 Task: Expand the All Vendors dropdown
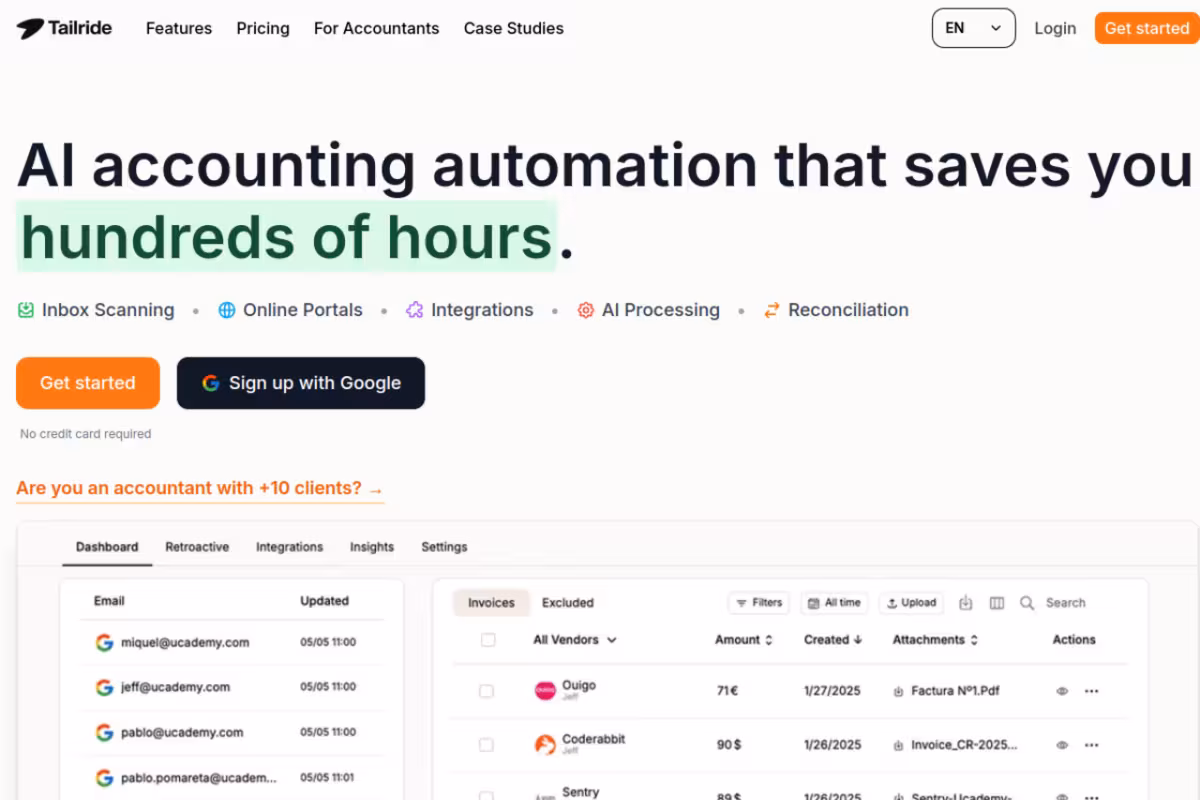[x=575, y=640]
